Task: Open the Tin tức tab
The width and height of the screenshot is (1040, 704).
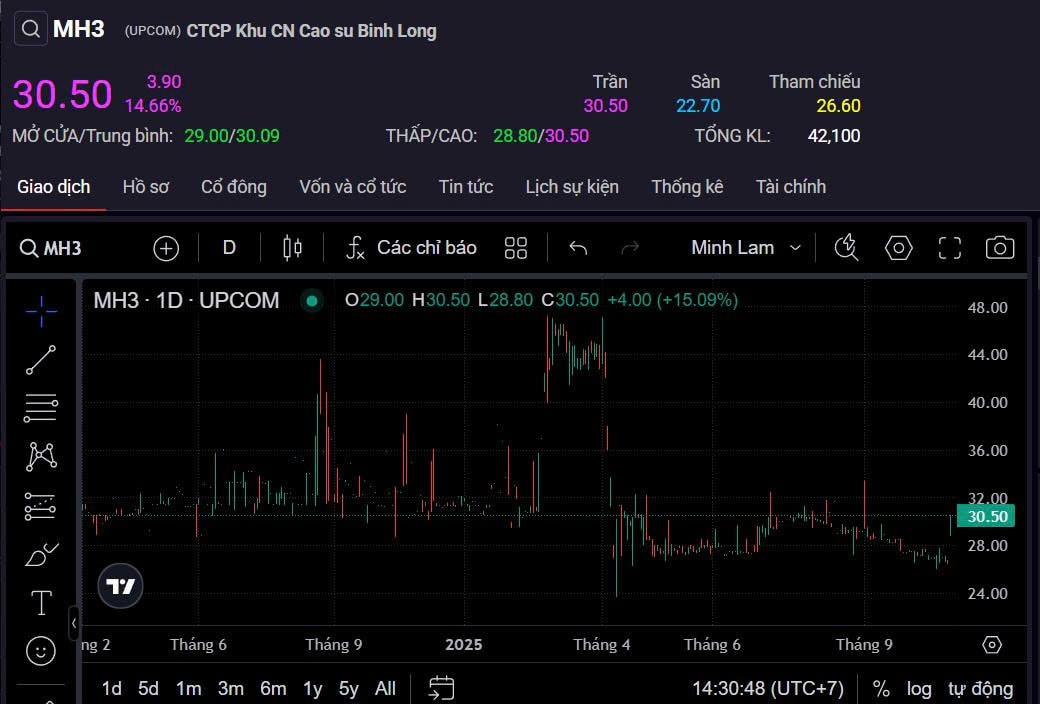Action: tap(466, 187)
